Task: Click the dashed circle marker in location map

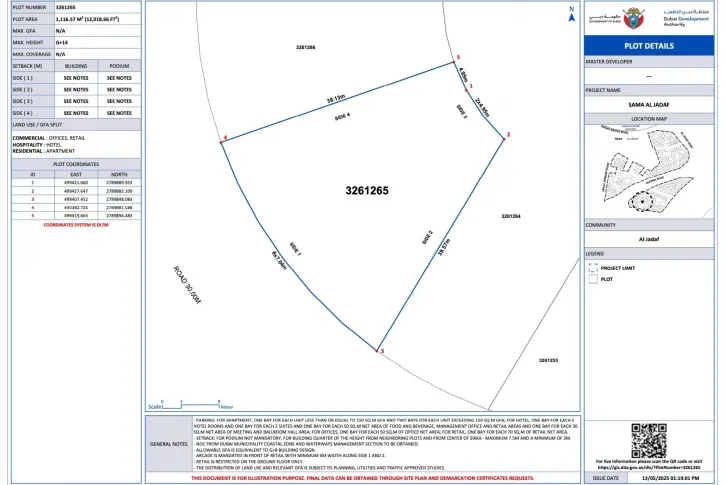Action: click(x=640, y=201)
